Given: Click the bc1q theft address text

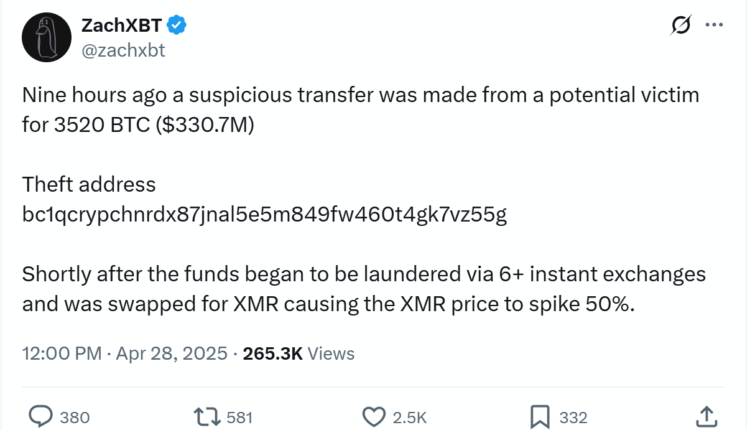Looking at the screenshot, I should 264,215.
